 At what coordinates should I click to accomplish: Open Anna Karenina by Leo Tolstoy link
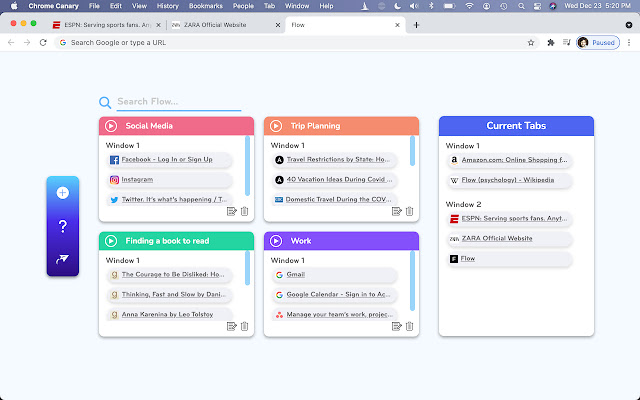coord(167,314)
